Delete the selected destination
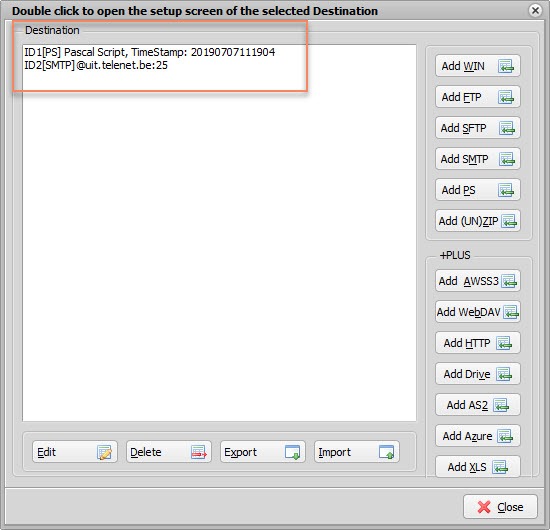 tap(169, 452)
